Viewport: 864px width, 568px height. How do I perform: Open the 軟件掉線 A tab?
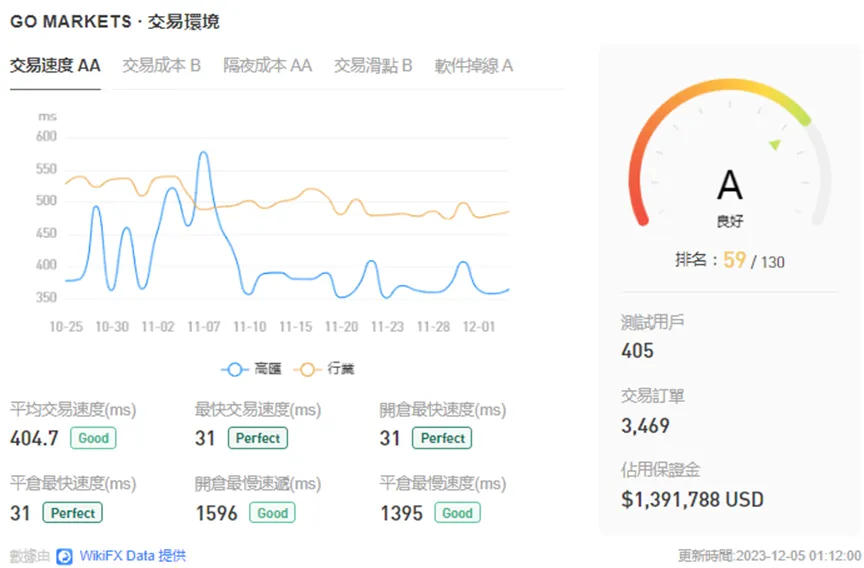coord(474,66)
